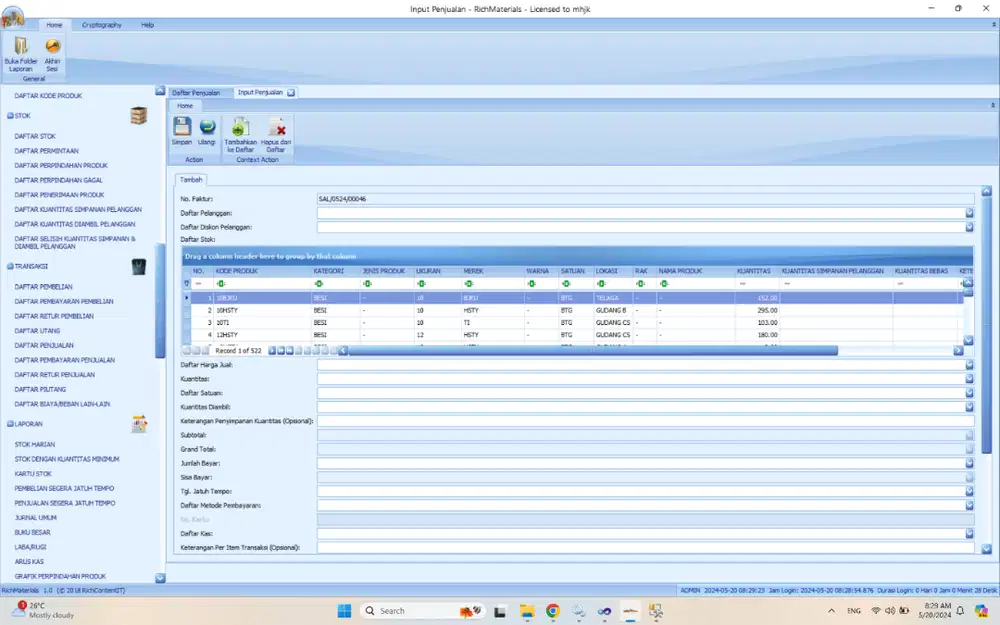Switch to the Cryptography ribbon tab
1000x625 pixels.
101,25
